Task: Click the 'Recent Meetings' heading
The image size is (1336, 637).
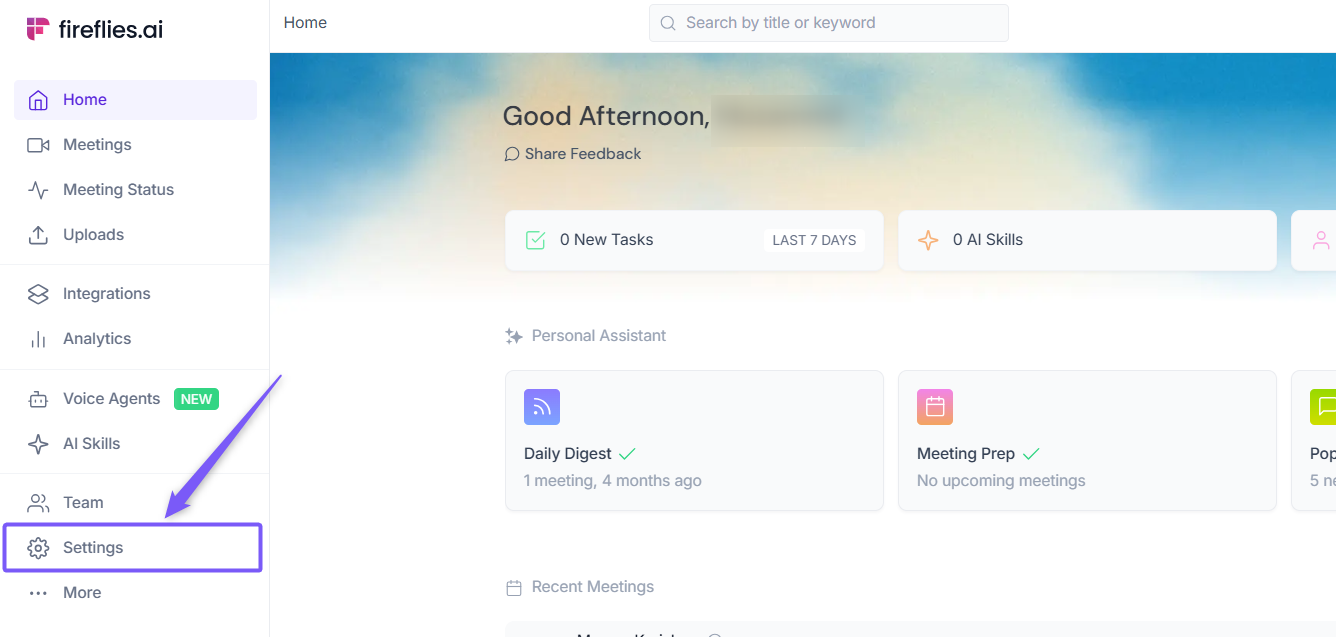Action: 593,587
